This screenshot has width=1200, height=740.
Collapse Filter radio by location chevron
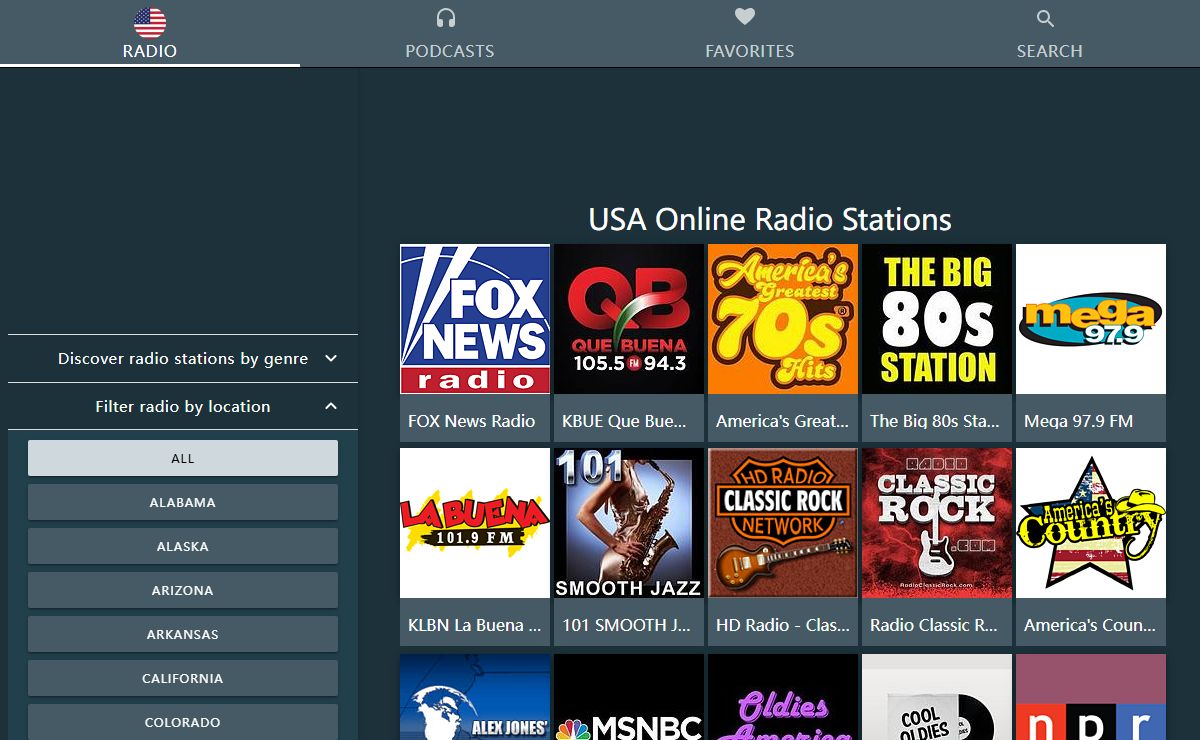[x=331, y=407]
